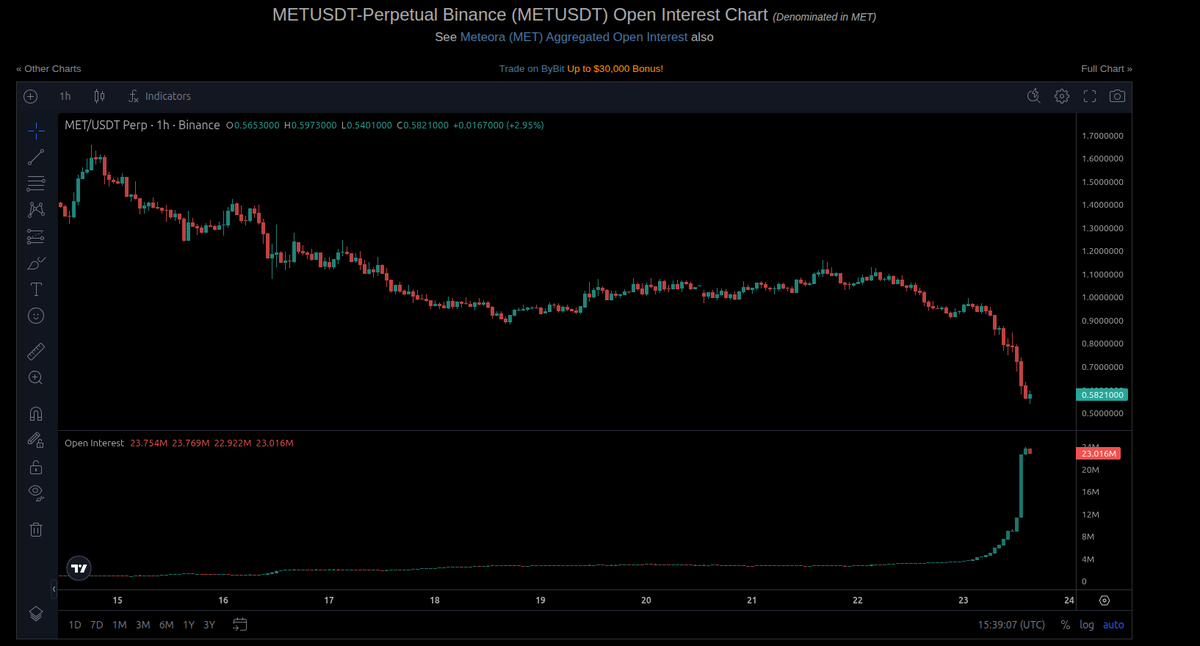Click the compare or add symbol plus icon
This screenshot has width=1200, height=646.
click(30, 96)
